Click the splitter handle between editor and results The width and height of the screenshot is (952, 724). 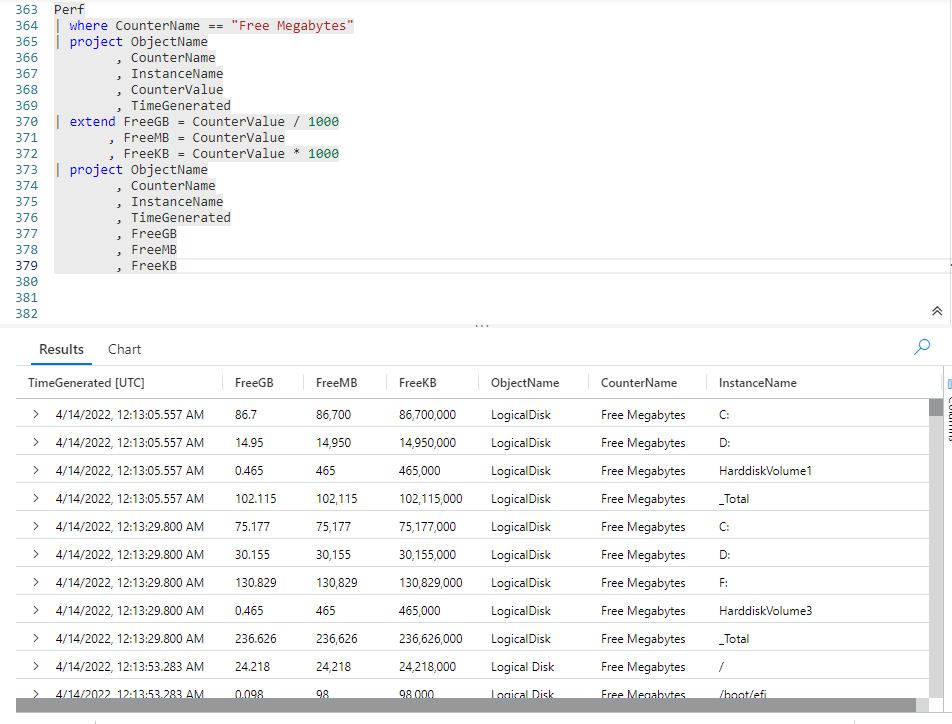pyautogui.click(x=481, y=326)
